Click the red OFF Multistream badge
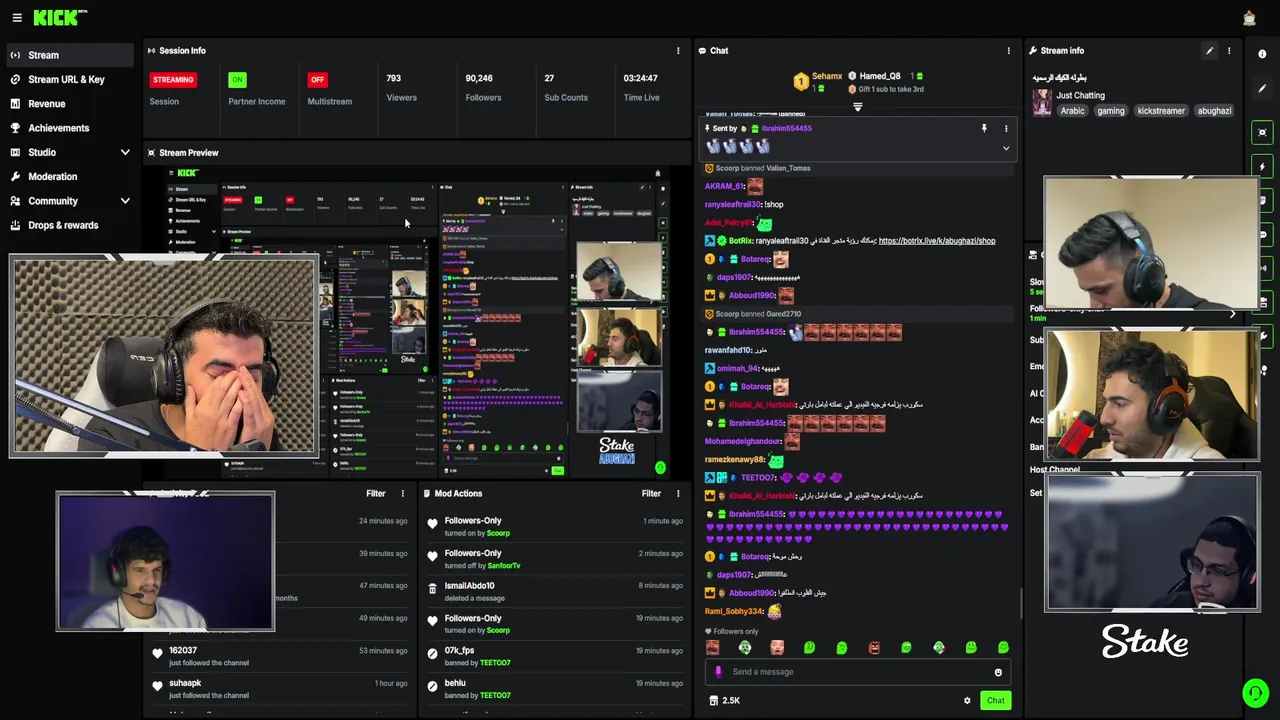This screenshot has width=1280, height=720. click(x=317, y=80)
